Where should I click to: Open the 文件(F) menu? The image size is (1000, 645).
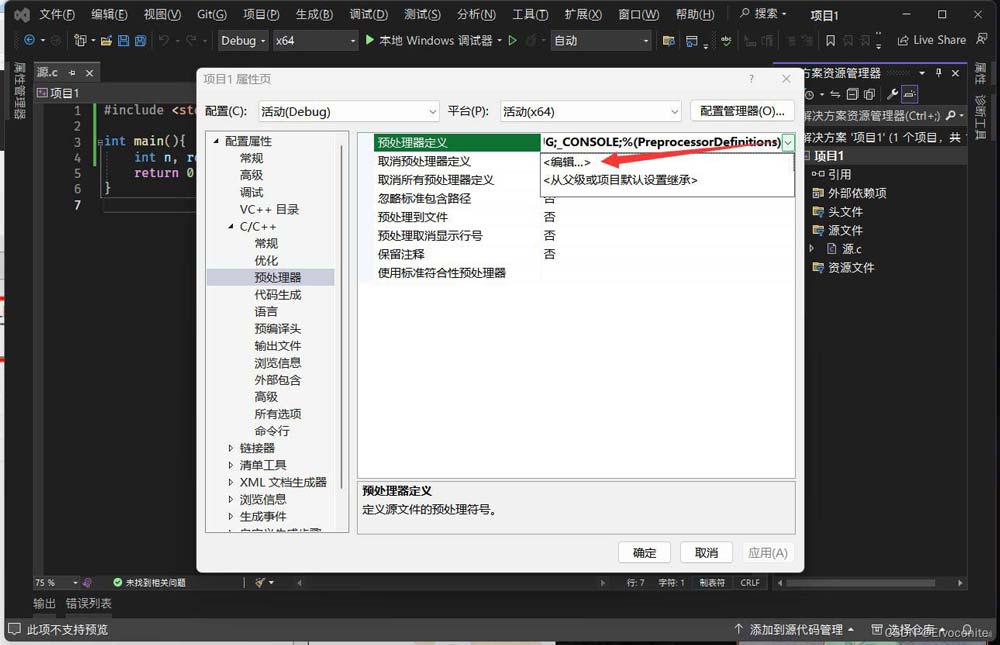click(57, 14)
